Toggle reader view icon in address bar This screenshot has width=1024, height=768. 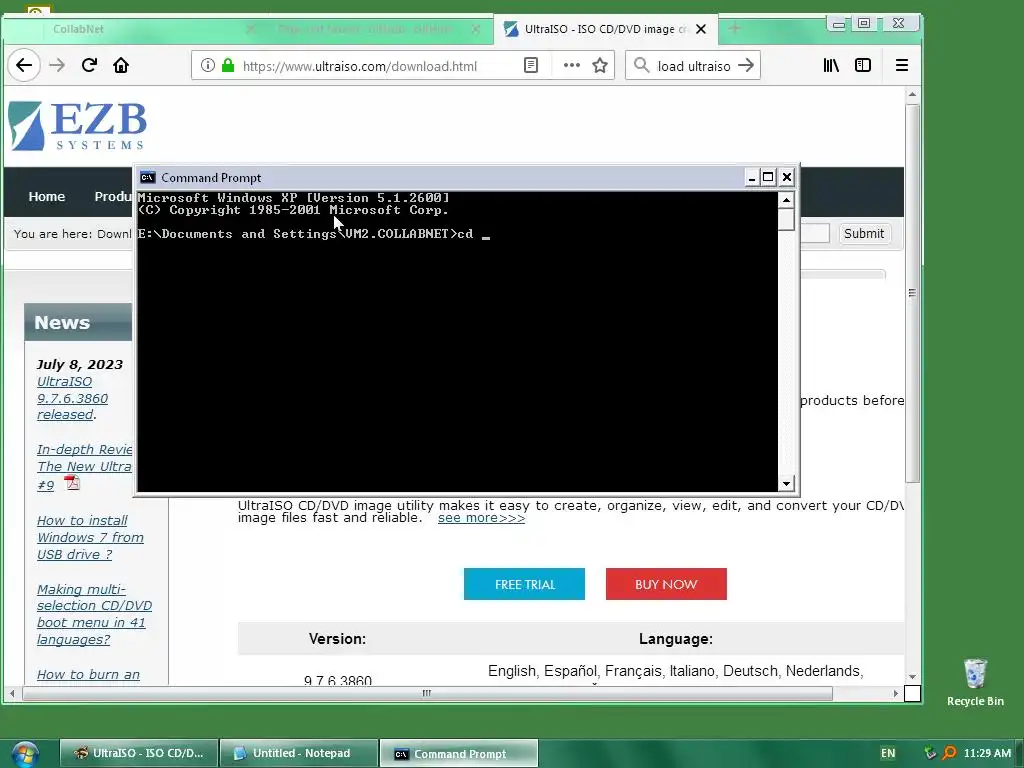coord(531,65)
